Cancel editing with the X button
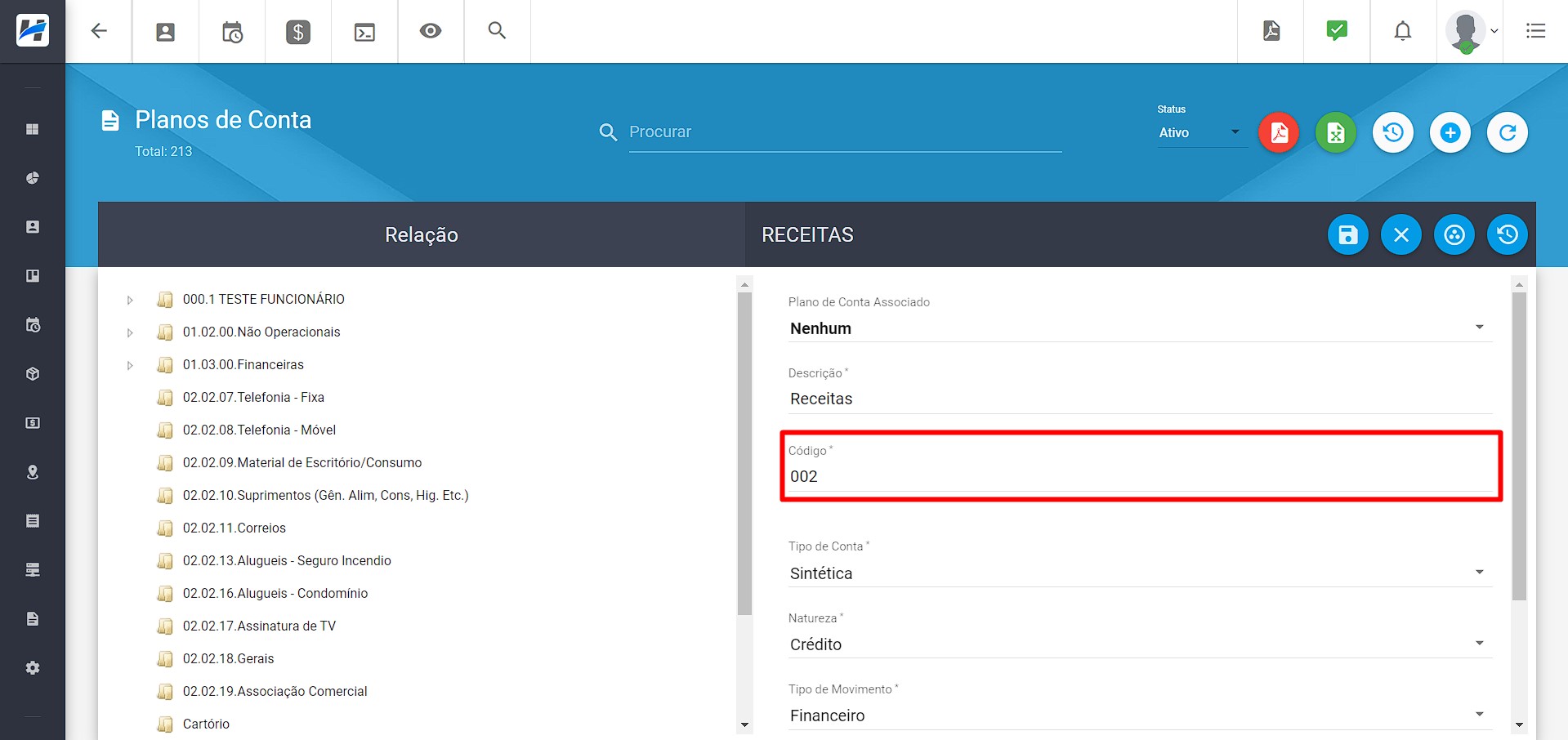The height and width of the screenshot is (740, 1568). tap(1401, 235)
